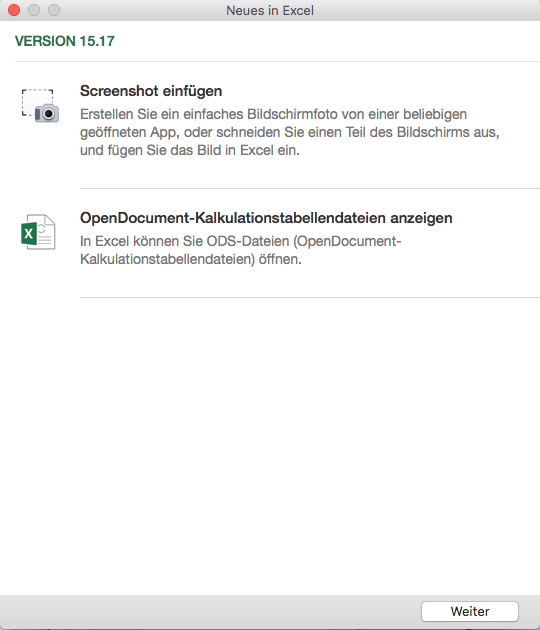The height and width of the screenshot is (630, 540).
Task: Click the grayed-out zoom window button
Action: click(x=54, y=10)
